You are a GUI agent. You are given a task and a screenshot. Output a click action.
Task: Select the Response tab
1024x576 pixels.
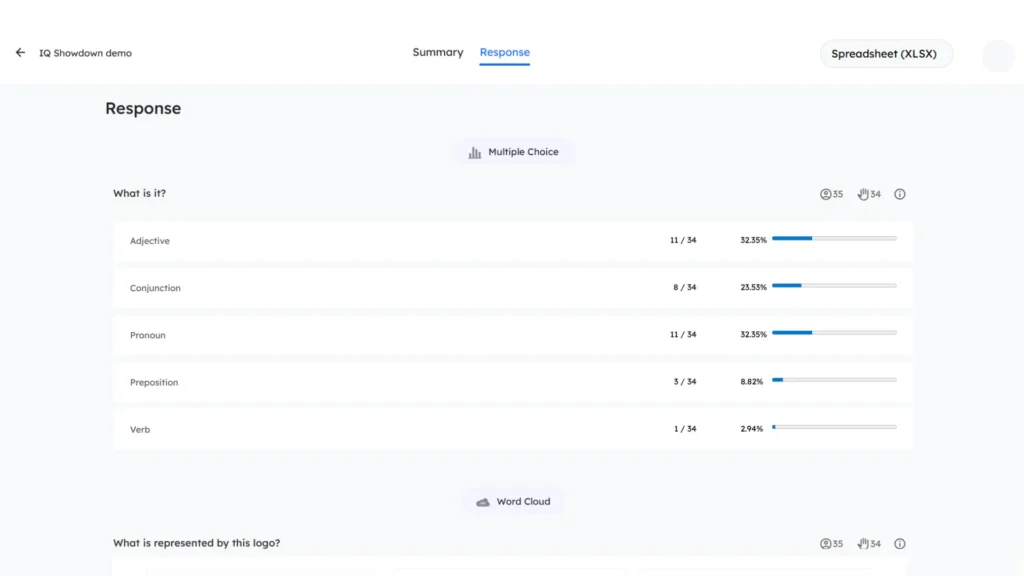click(x=505, y=52)
